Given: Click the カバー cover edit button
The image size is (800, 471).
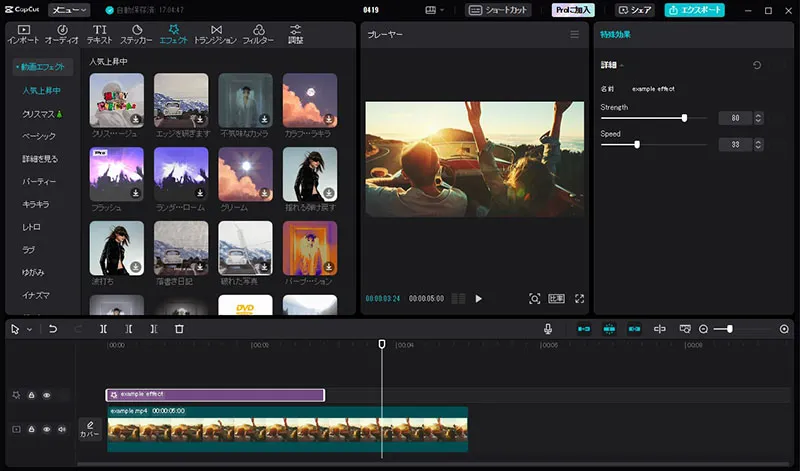Looking at the screenshot, I should (x=90, y=429).
